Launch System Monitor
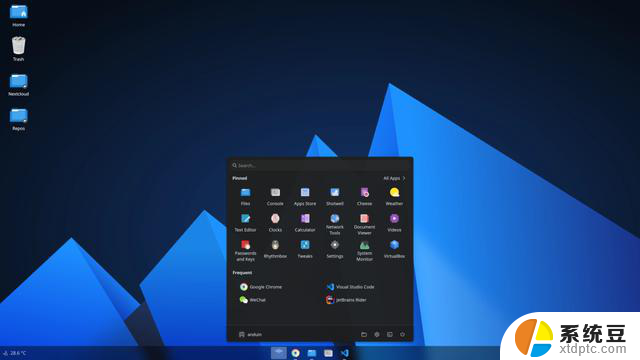The image size is (640, 360). coord(364,251)
